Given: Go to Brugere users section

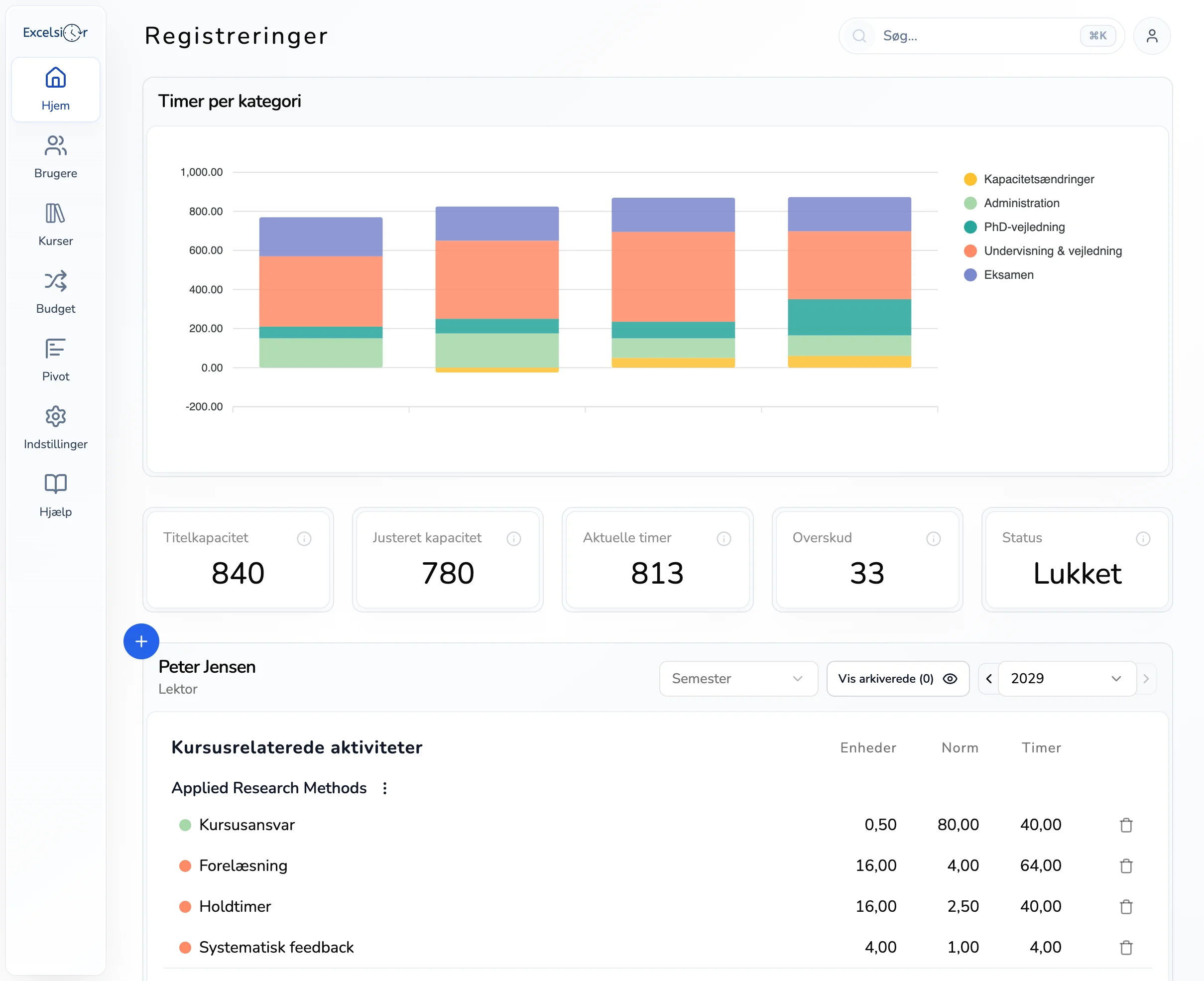Looking at the screenshot, I should pos(55,157).
